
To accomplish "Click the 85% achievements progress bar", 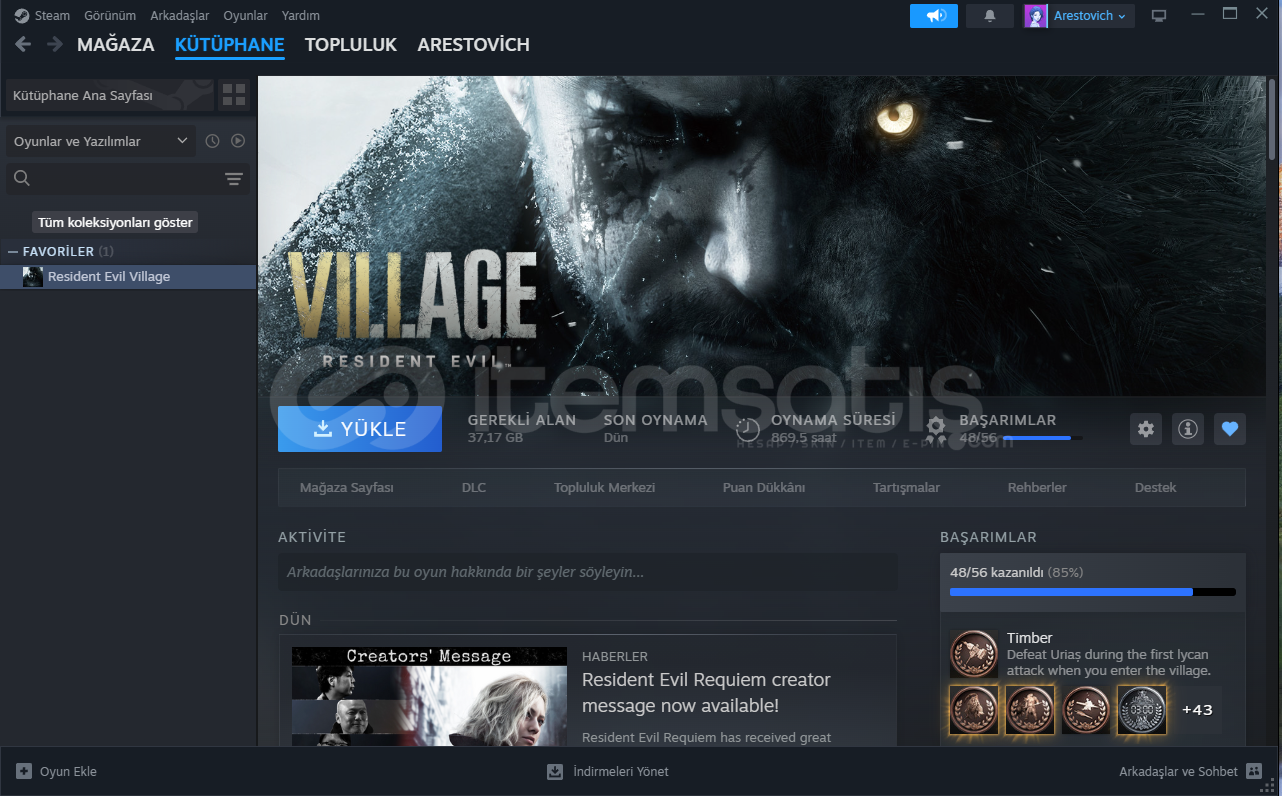I will pyautogui.click(x=1093, y=592).
